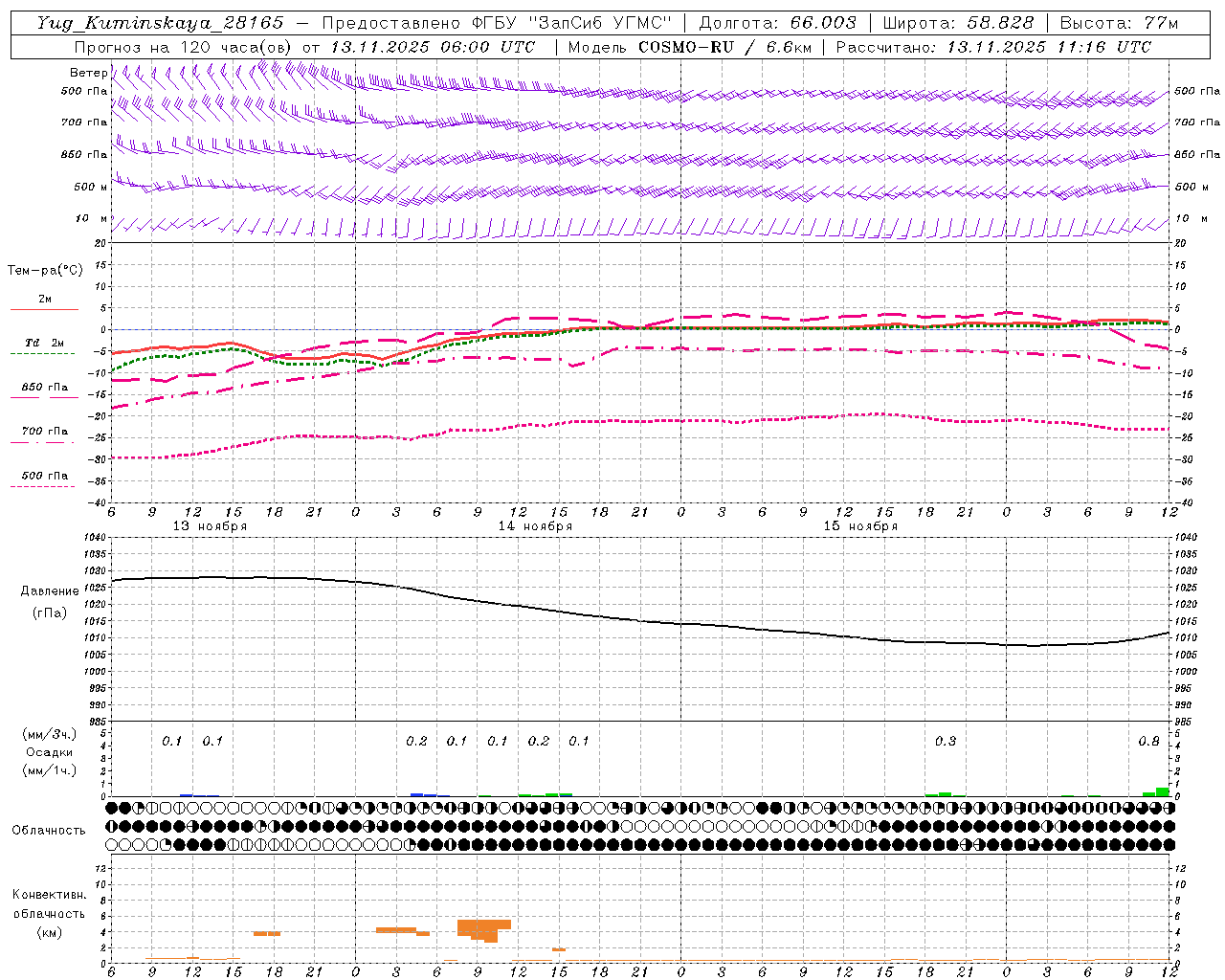Click the "Давление" pressure panel label
This screenshot has width=1225, height=980.
(x=49, y=591)
